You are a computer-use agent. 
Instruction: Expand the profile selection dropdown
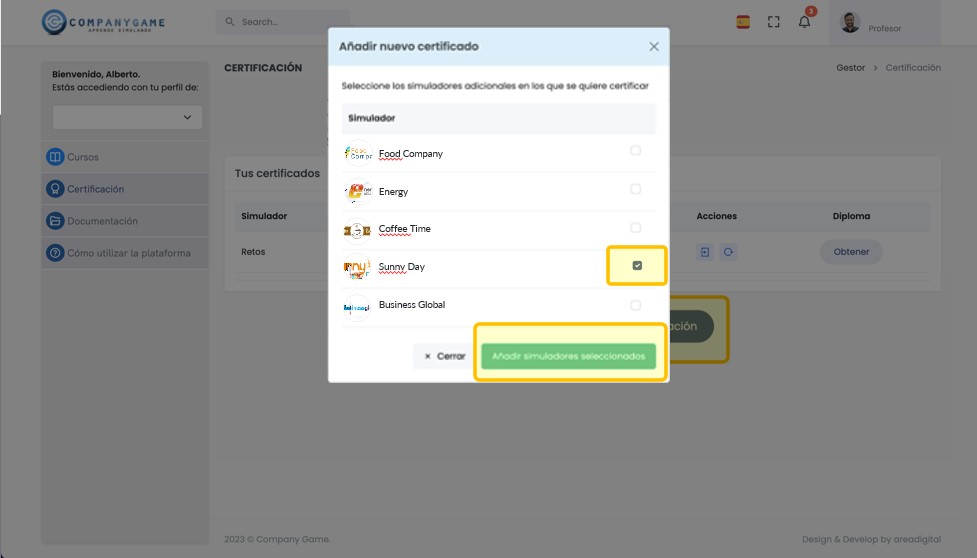point(127,117)
